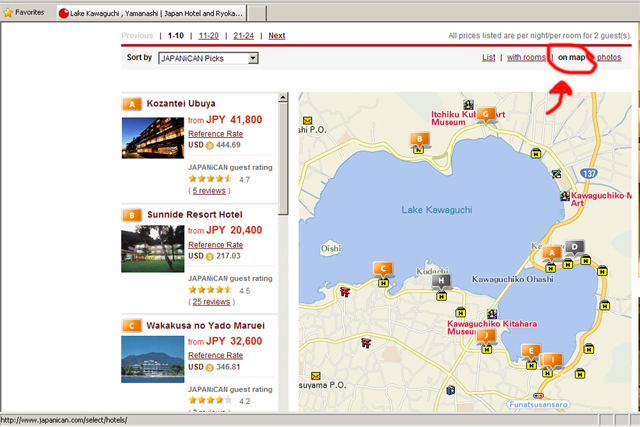Select map marker C on lake shore
The width and height of the screenshot is (640, 427).
pyautogui.click(x=383, y=269)
